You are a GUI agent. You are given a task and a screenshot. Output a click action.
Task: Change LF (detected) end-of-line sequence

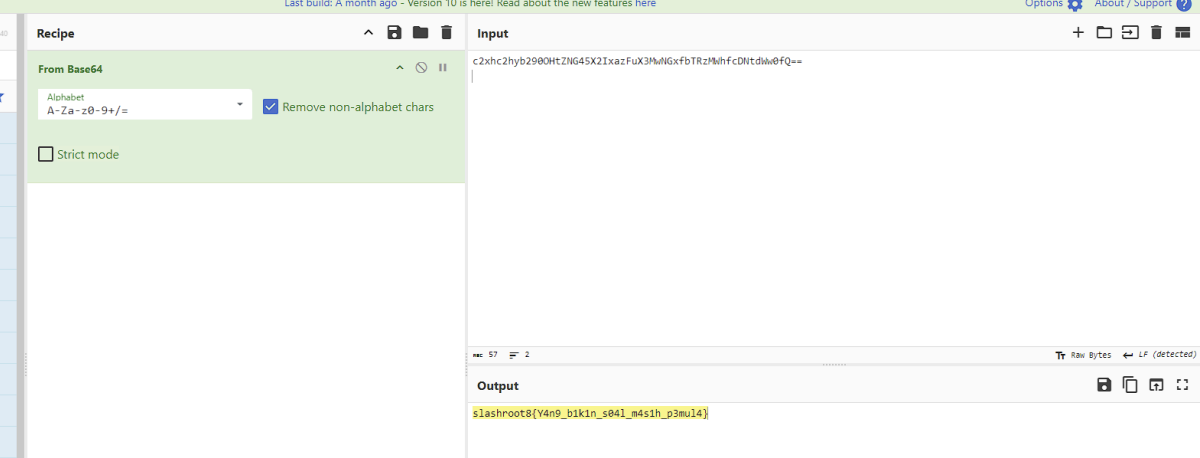pyautogui.click(x=1159, y=355)
